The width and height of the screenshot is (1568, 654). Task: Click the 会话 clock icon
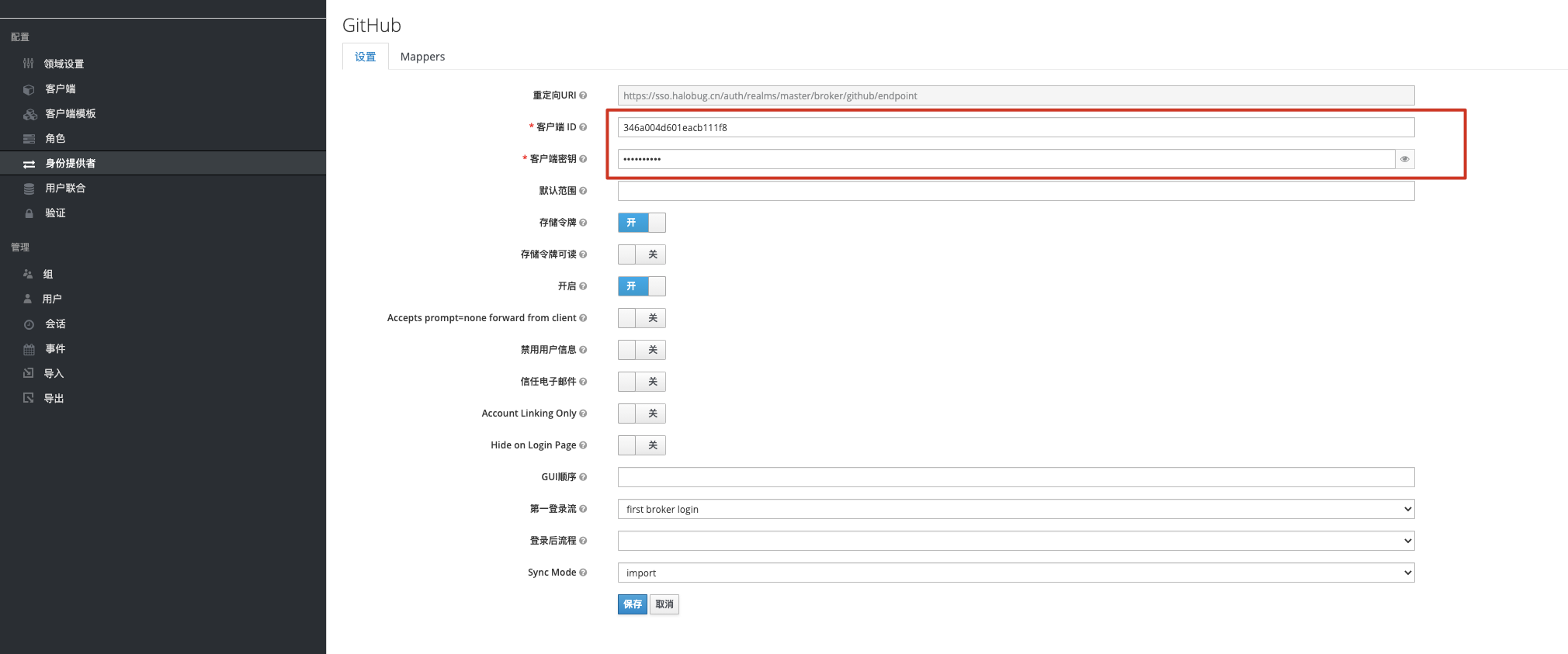click(x=29, y=324)
